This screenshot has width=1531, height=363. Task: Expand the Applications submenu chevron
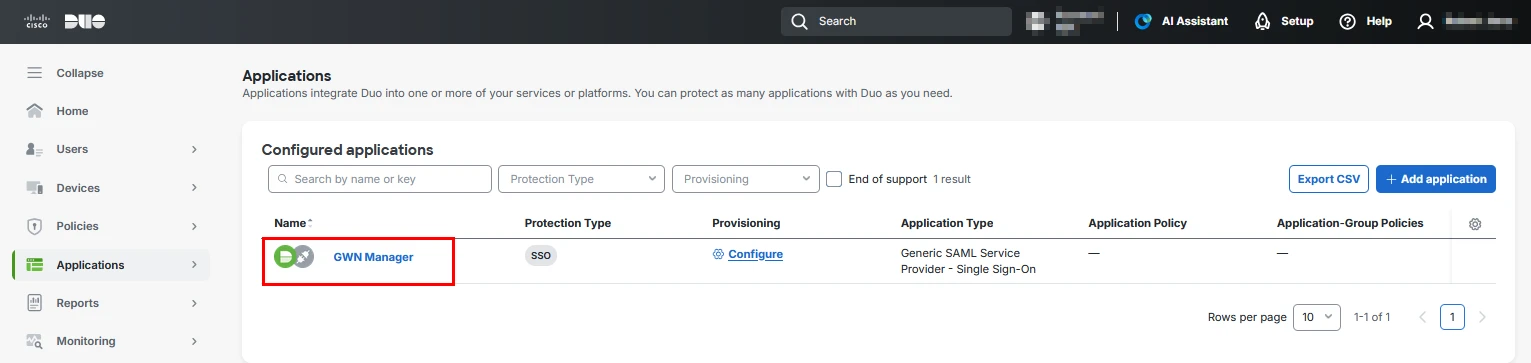(194, 265)
